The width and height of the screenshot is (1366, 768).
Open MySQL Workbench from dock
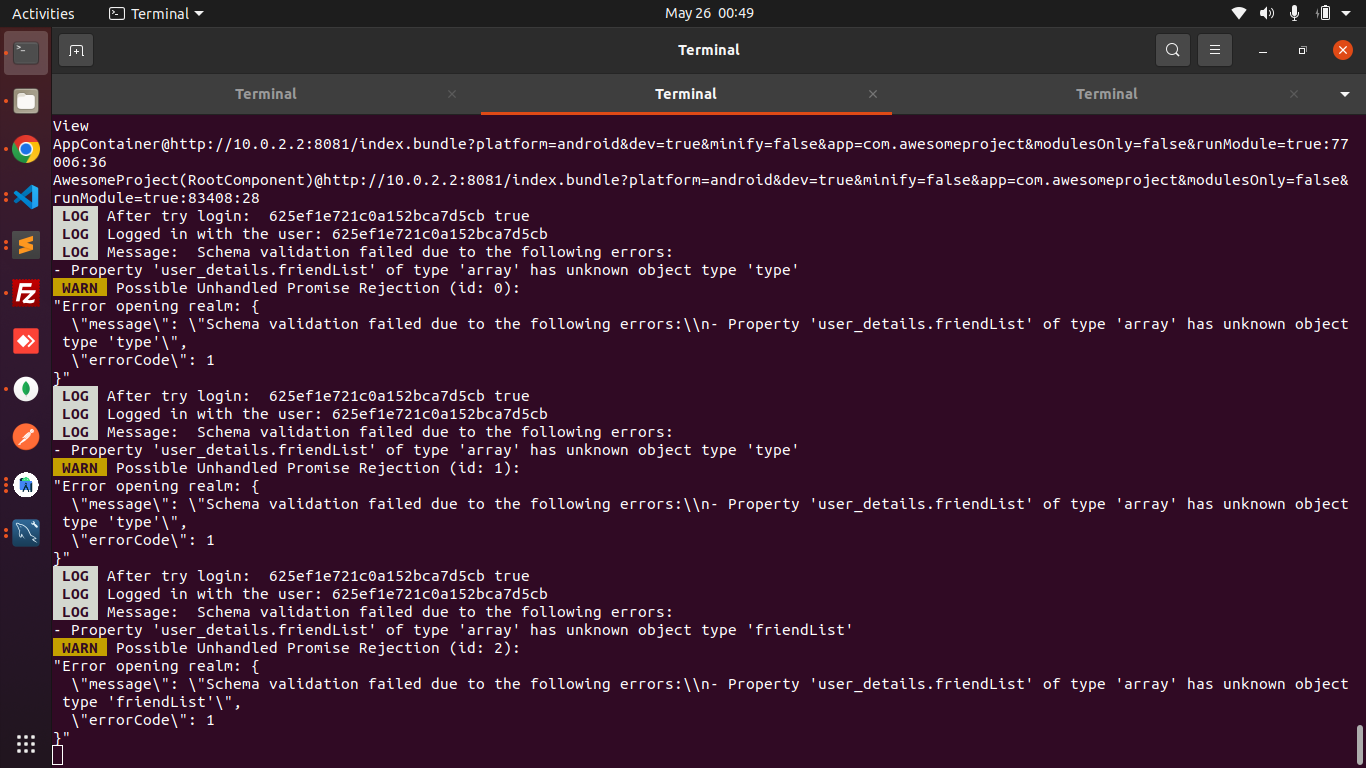[x=26, y=532]
